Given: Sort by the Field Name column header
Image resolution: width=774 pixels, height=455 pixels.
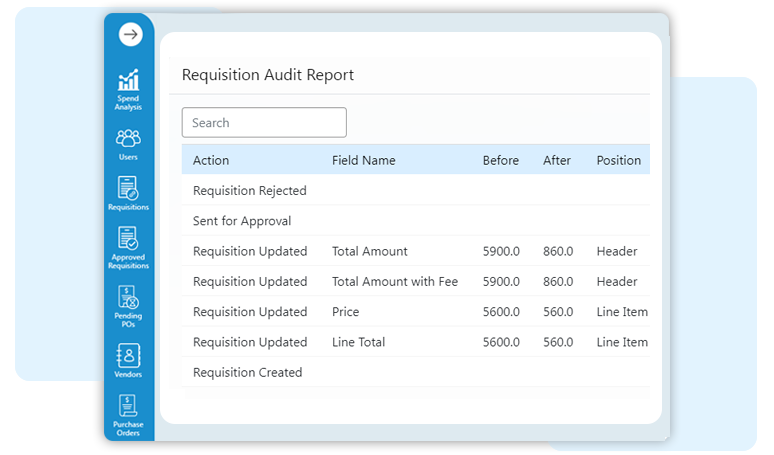Looking at the screenshot, I should 363,160.
